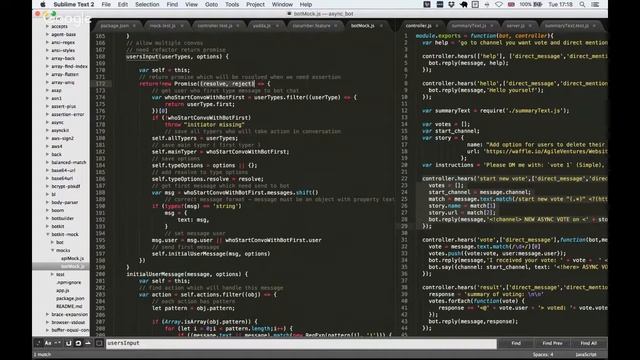The width and height of the screenshot is (640, 360).
Task: Open package.json in the sidebar
Action: pos(70,298)
